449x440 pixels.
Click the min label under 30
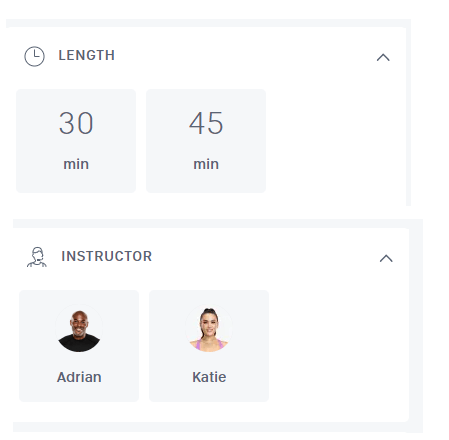[76, 164]
